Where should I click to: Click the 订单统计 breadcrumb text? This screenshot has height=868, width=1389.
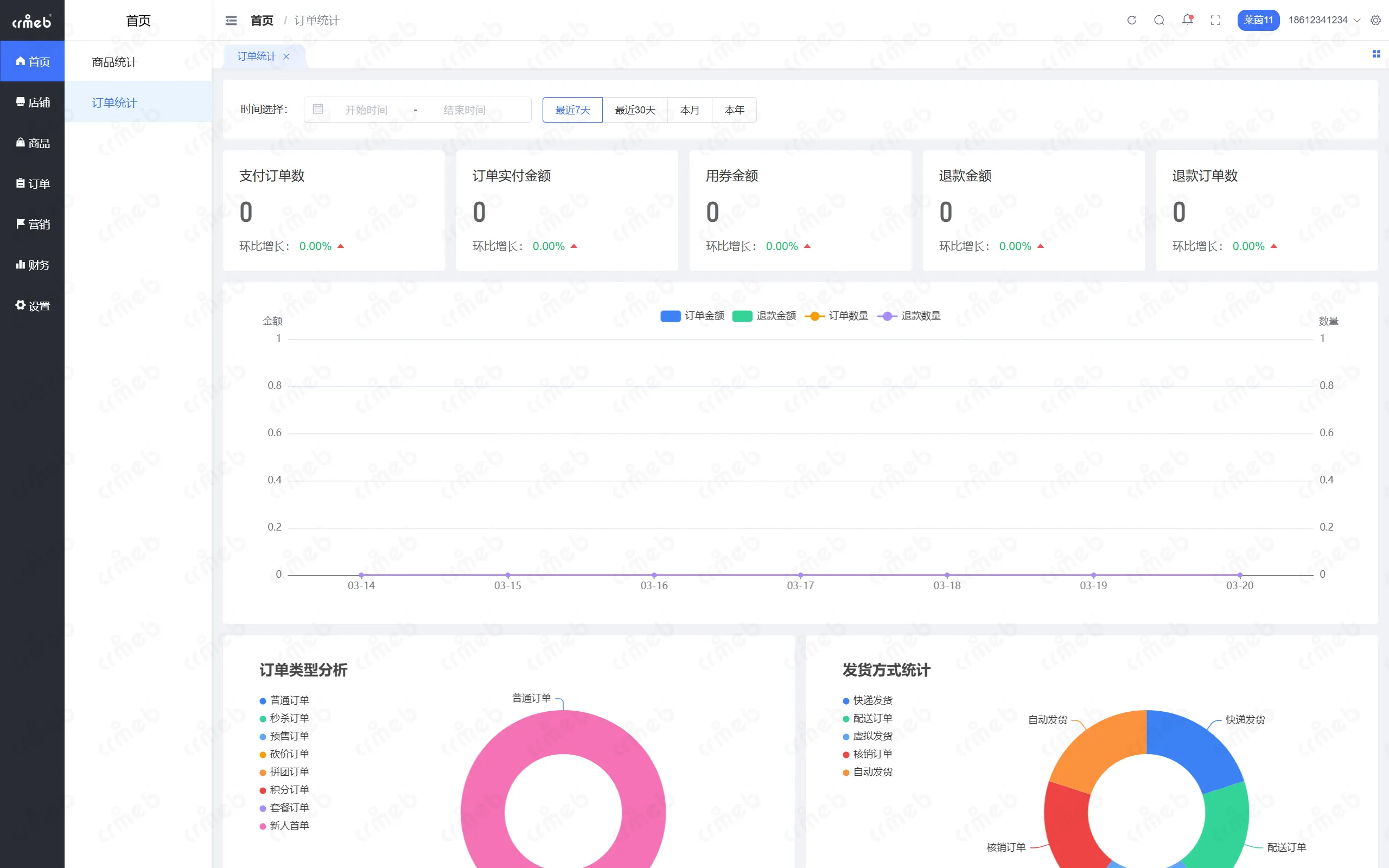317,21
